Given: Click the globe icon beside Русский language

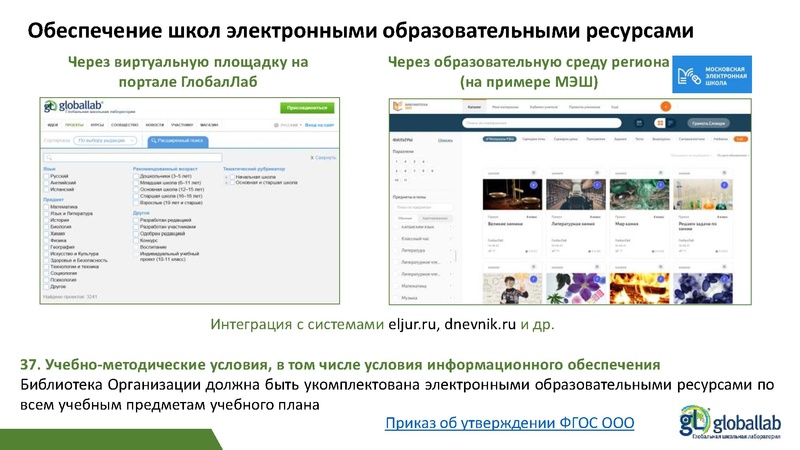Looking at the screenshot, I should pos(276,125).
